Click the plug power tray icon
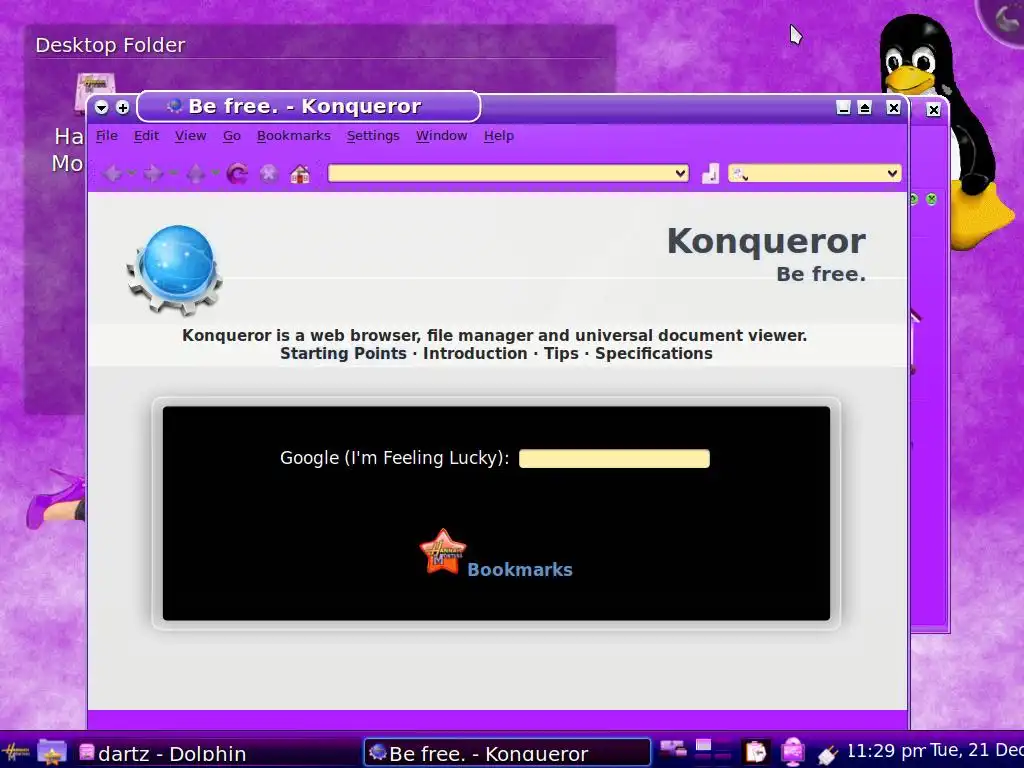 tap(827, 754)
